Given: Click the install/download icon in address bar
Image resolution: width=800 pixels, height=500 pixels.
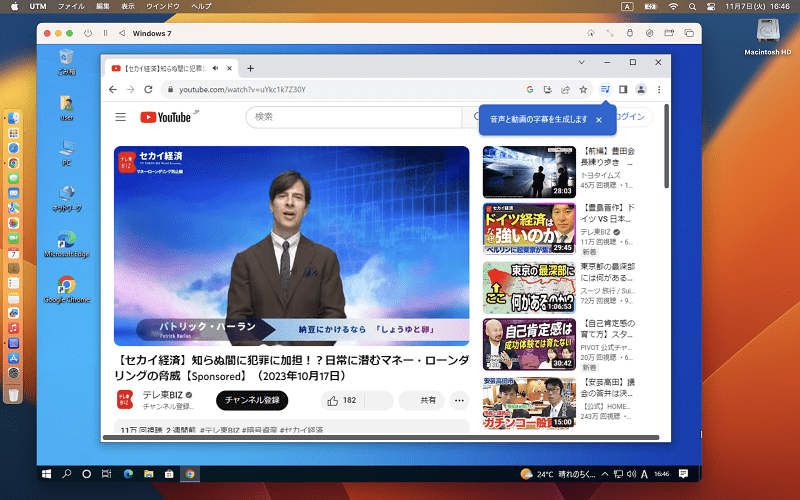Looking at the screenshot, I should 547,89.
